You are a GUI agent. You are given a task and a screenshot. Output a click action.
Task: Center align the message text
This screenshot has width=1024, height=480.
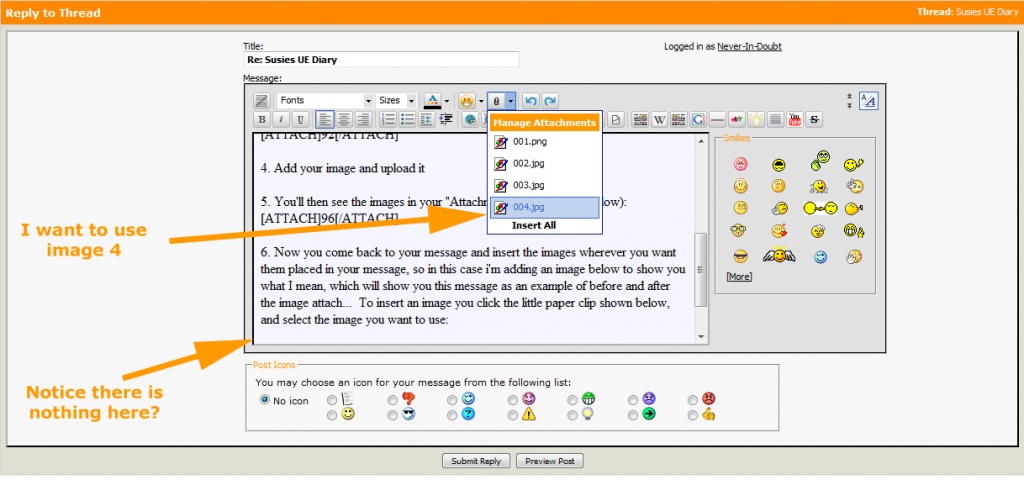coord(343,119)
